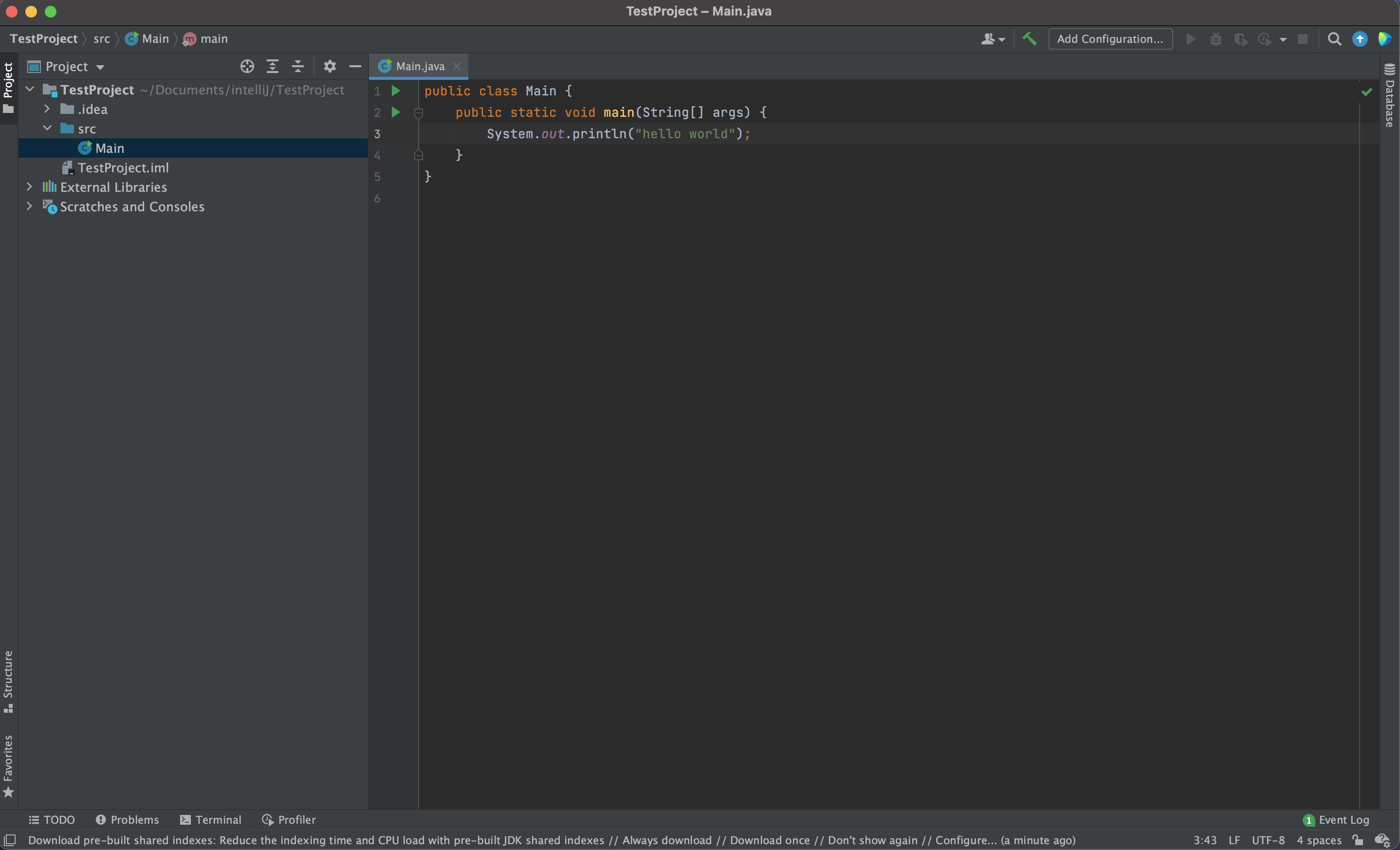
Task: Open the Favorites tool window
Action: click(x=8, y=766)
